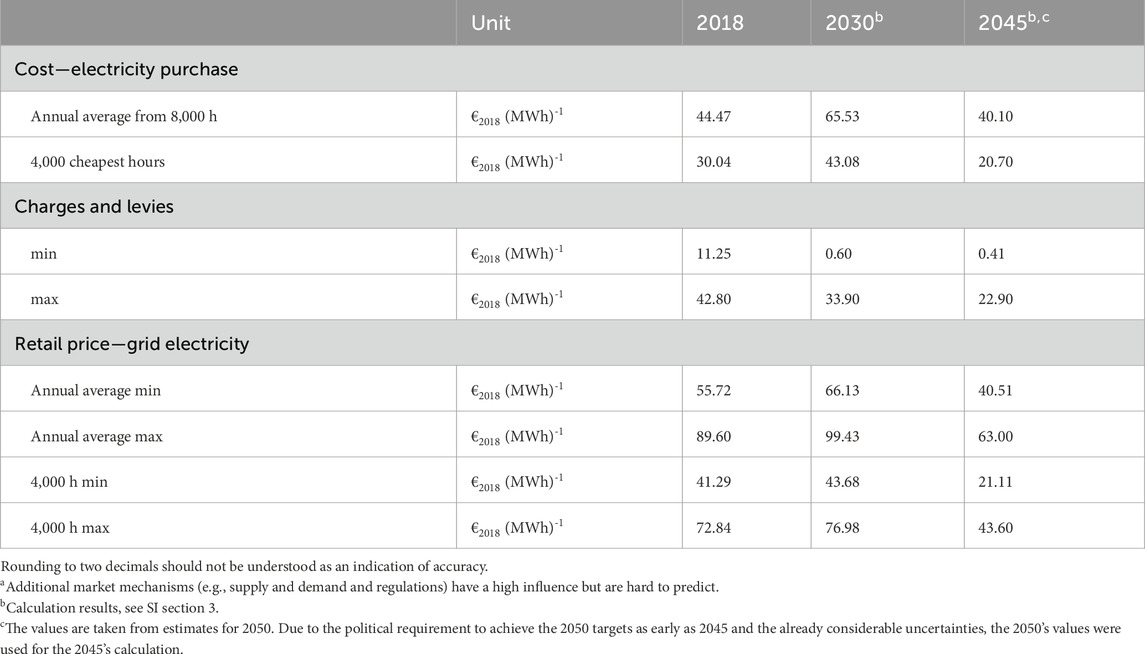Click the Annual average min row label
Image resolution: width=1145 pixels, height=654 pixels.
pyautogui.click(x=96, y=390)
